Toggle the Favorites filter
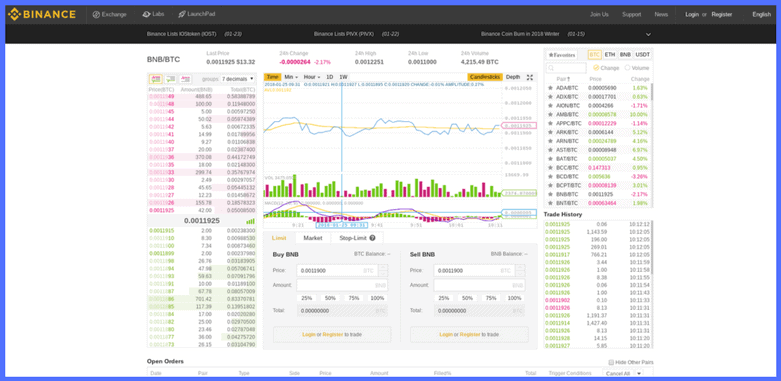Viewport: 781px width, 381px height. coord(562,55)
